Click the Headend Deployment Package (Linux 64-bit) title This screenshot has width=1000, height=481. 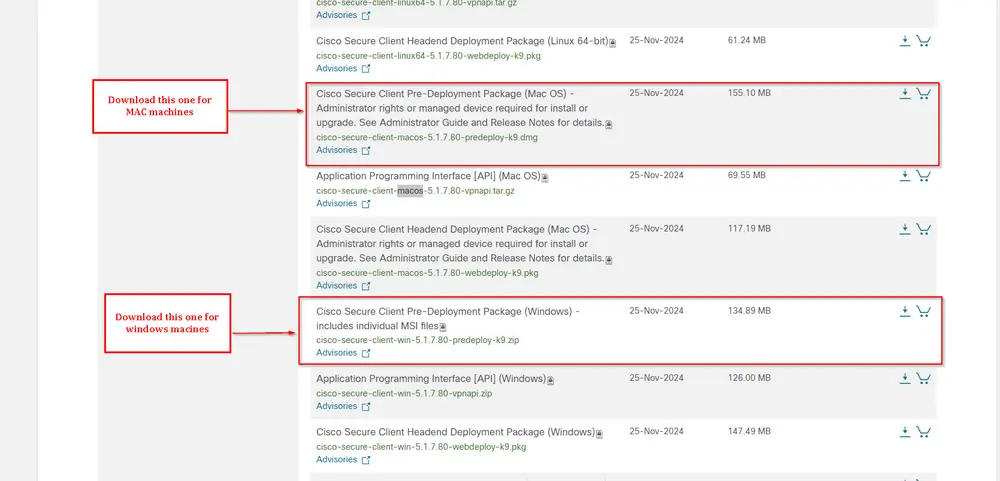point(462,41)
